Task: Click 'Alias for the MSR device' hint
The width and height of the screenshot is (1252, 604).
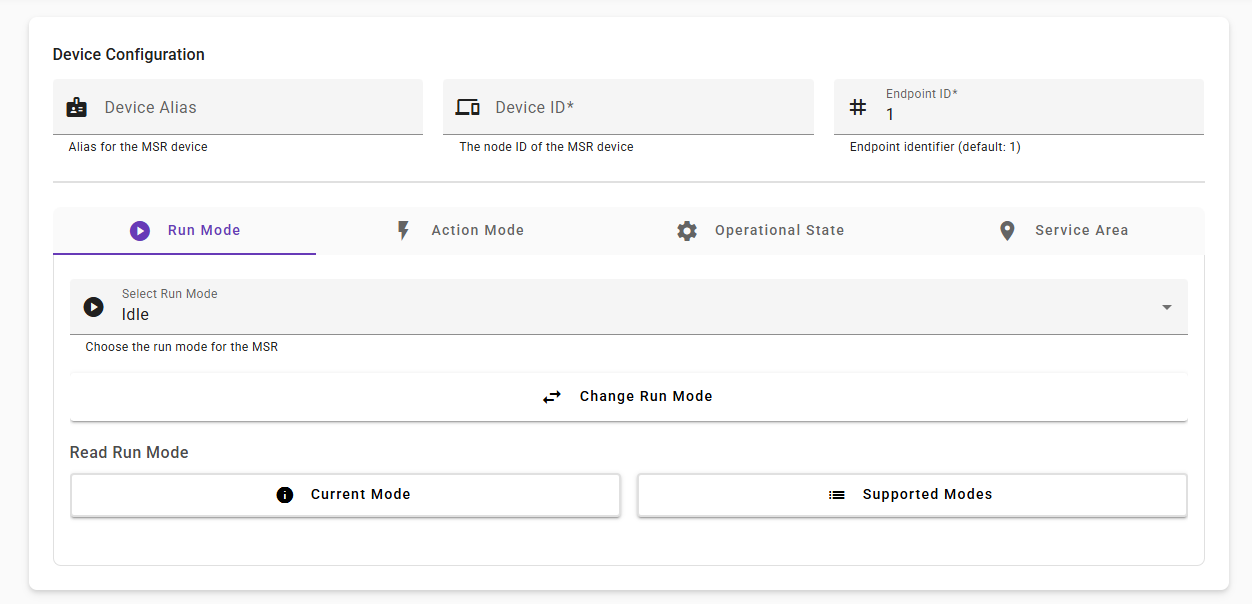Action: pos(138,147)
